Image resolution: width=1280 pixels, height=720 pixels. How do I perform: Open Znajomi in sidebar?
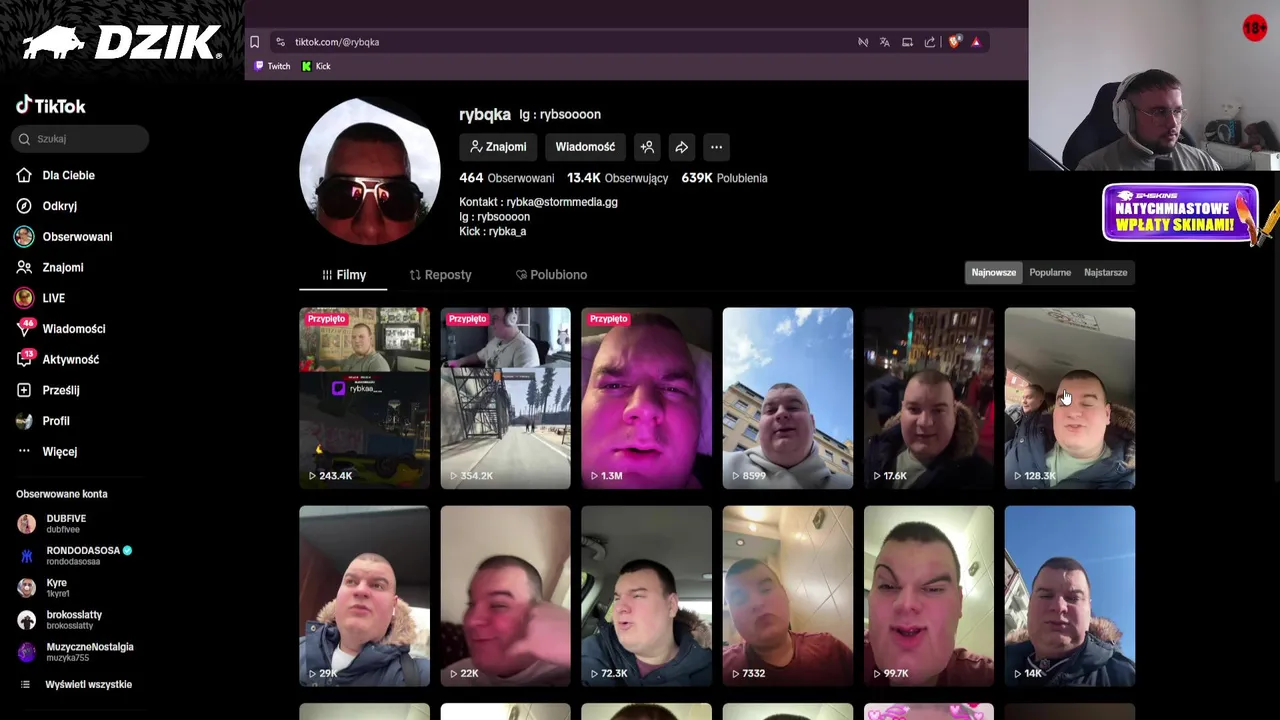coord(63,267)
